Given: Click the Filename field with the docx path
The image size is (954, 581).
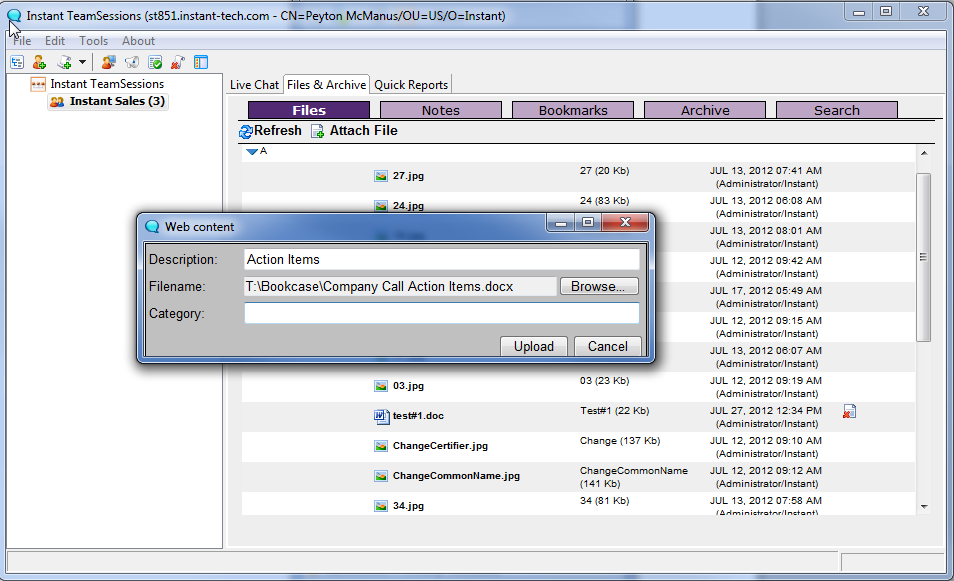Looking at the screenshot, I should pyautogui.click(x=400, y=287).
